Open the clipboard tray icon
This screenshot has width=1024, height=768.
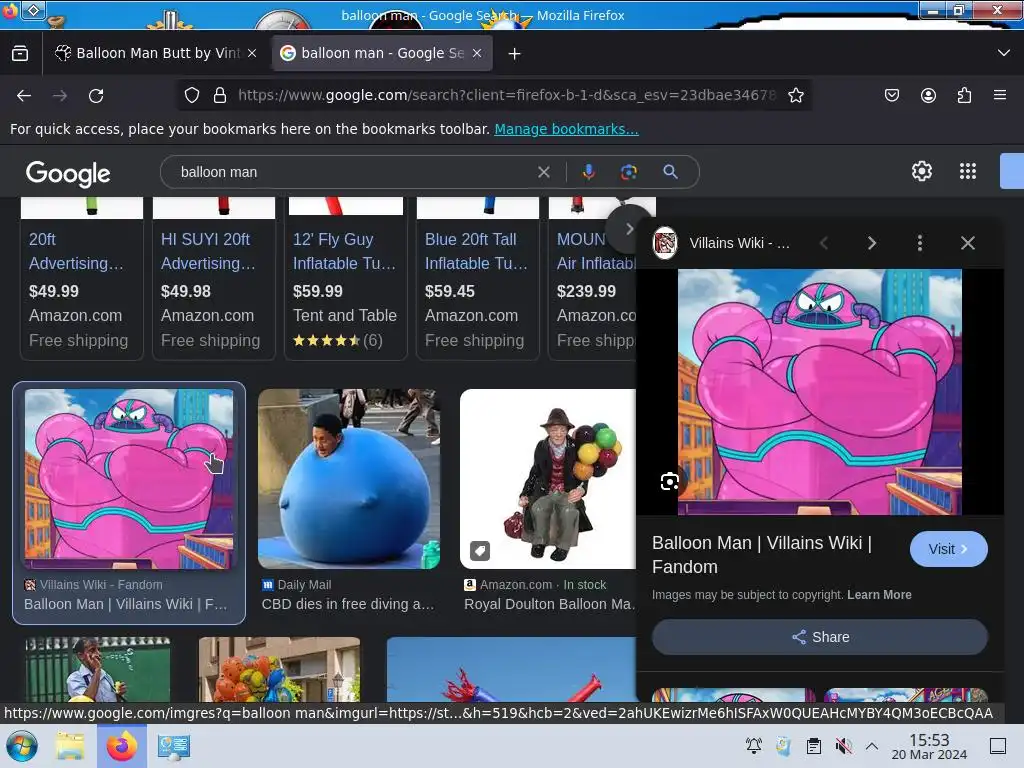point(814,746)
